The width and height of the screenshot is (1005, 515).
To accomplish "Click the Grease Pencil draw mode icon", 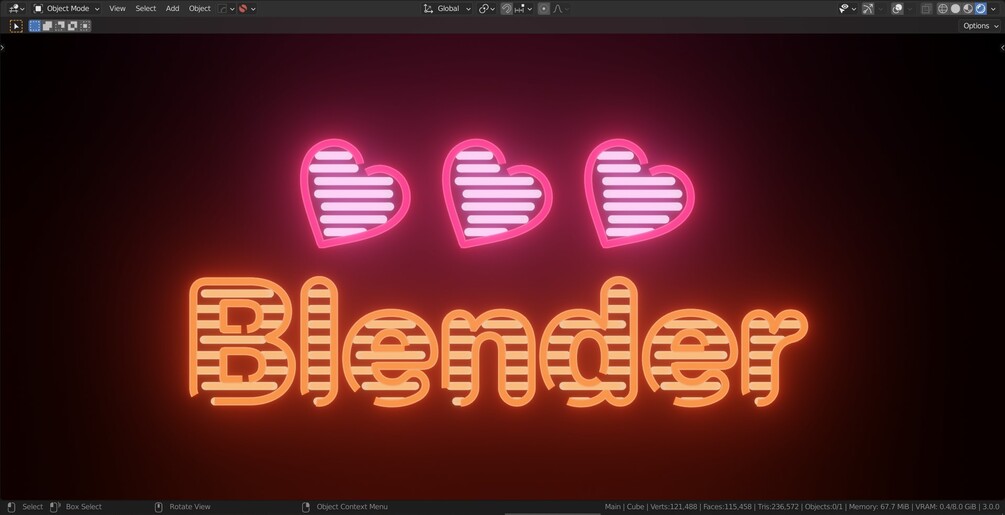I will (x=222, y=8).
